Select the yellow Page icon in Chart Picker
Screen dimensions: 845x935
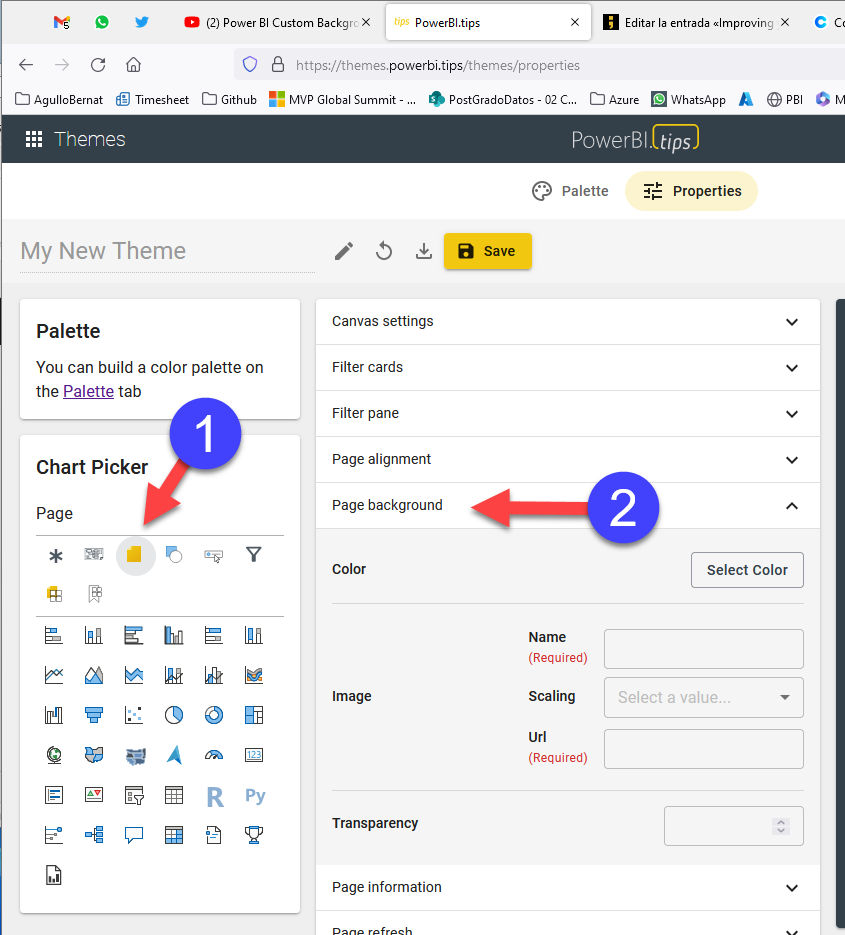point(134,555)
